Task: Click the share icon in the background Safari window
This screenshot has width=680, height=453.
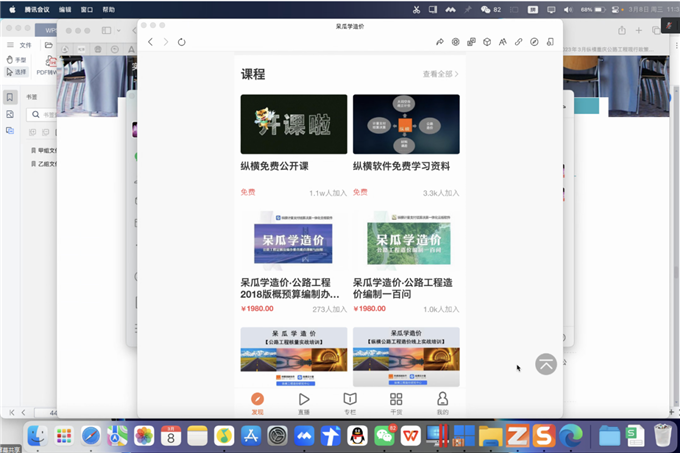Action: point(622,30)
